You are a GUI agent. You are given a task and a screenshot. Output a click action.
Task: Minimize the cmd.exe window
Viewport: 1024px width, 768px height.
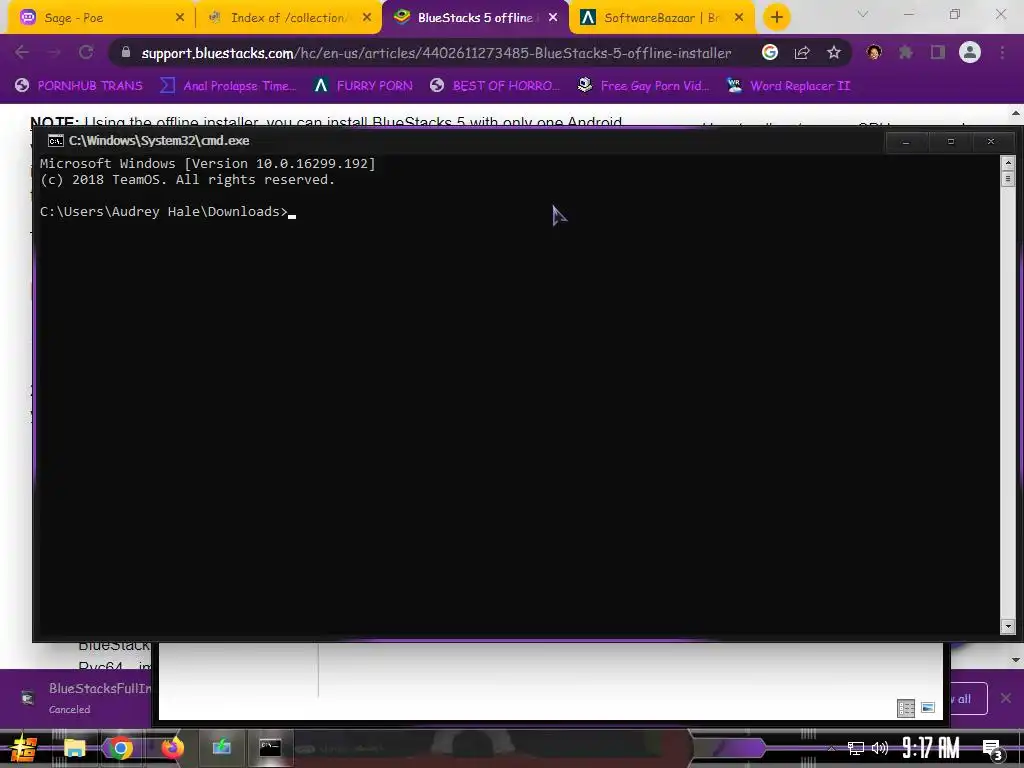click(906, 142)
